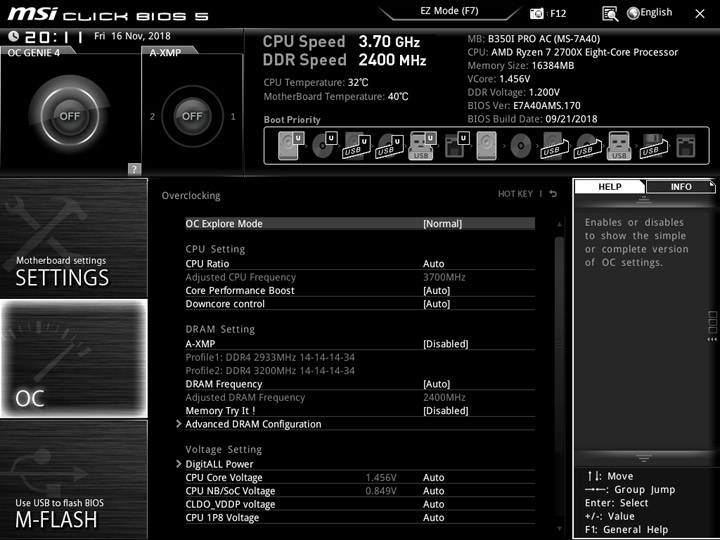Select the first UEFI hard disk boot device icon
Viewport: 720px width, 540px height.
pos(291,146)
